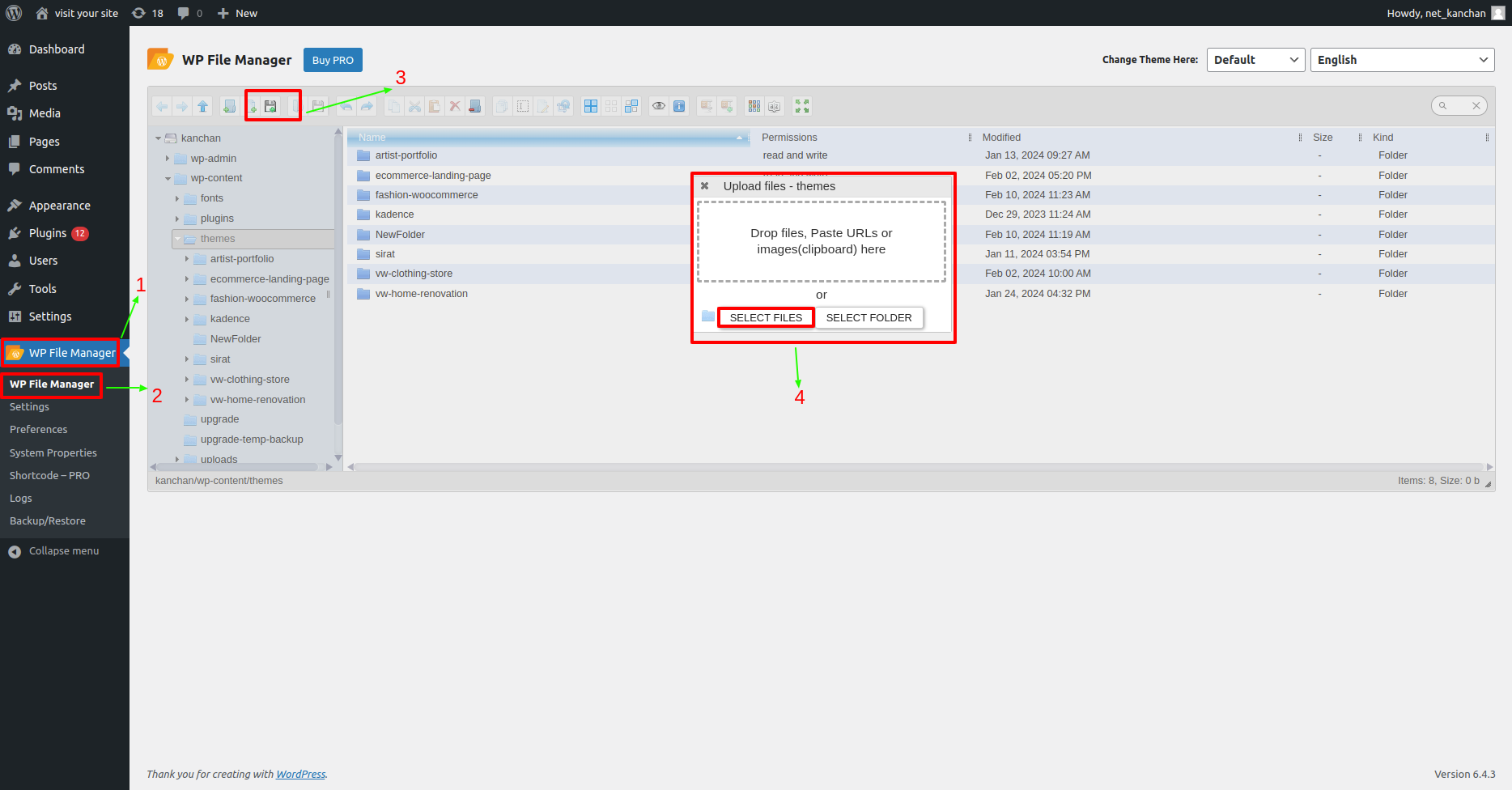Click the invert selection icon

click(x=631, y=106)
